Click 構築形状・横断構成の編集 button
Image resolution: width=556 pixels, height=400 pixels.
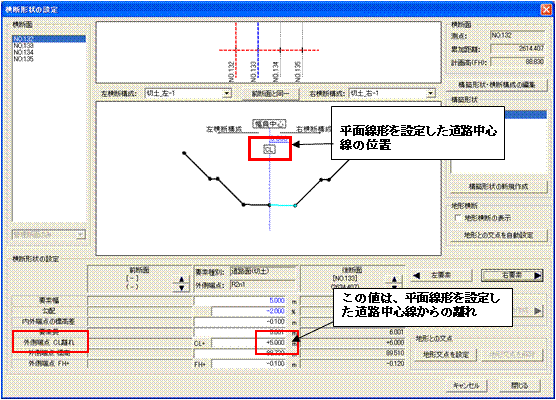[x=497, y=85]
